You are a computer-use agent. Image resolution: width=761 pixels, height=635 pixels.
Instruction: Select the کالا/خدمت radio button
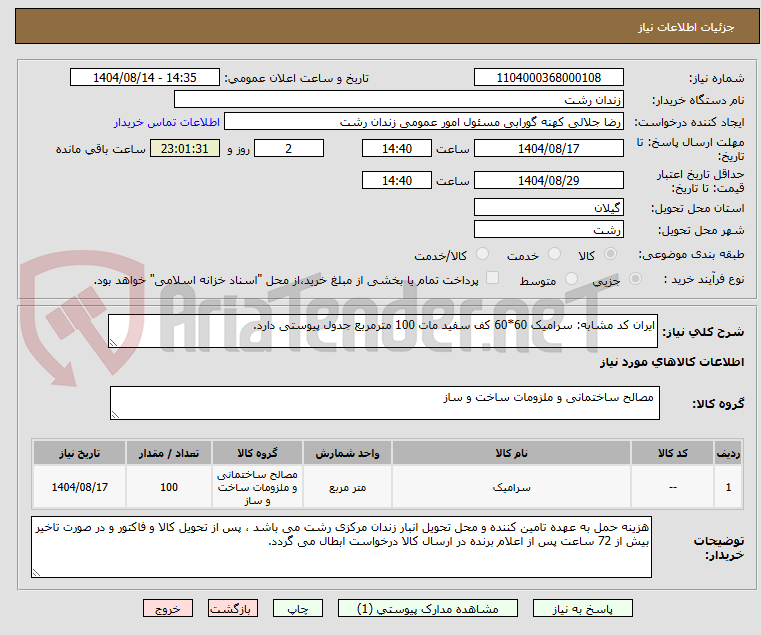[482, 254]
